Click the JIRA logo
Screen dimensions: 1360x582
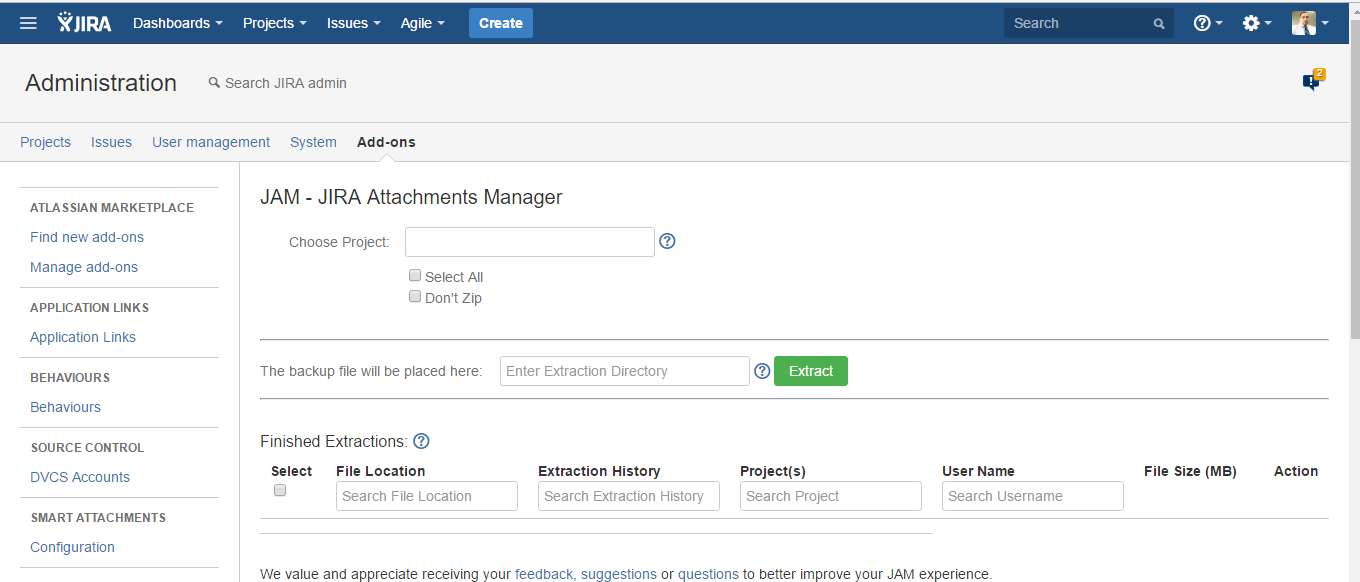(x=85, y=23)
